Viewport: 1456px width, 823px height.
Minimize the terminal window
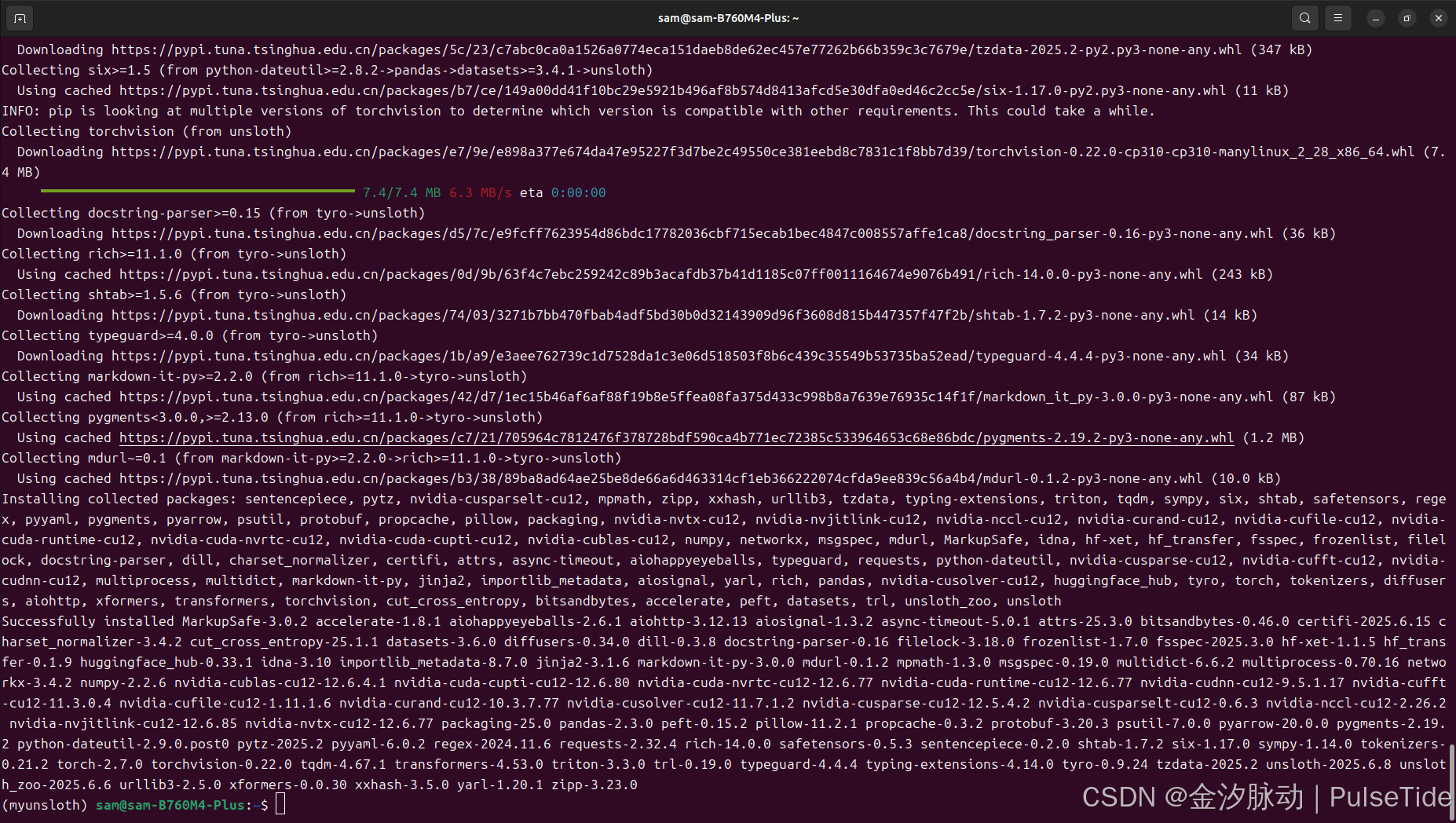(1376, 18)
